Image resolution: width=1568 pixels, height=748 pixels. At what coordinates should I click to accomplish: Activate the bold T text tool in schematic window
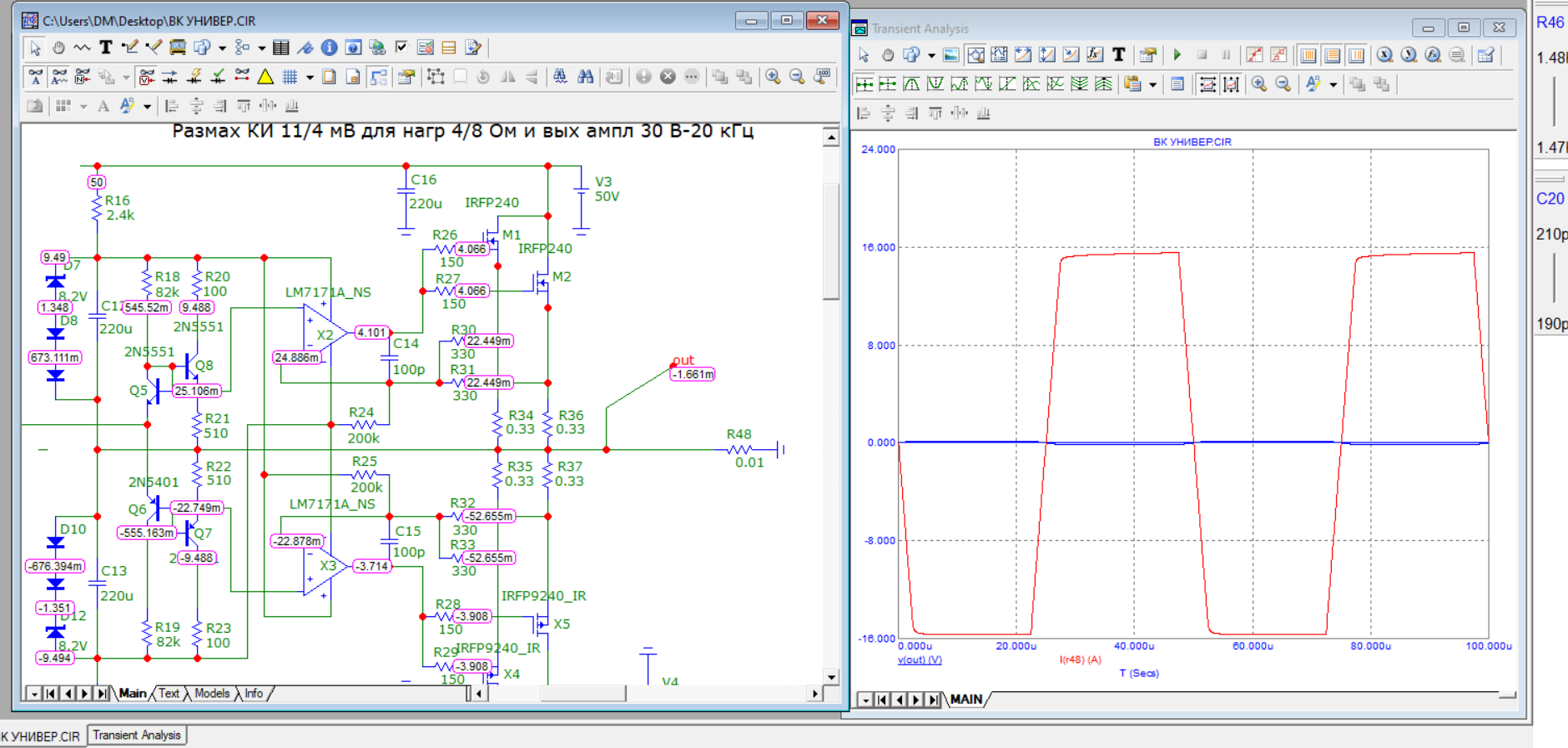pyautogui.click(x=105, y=48)
